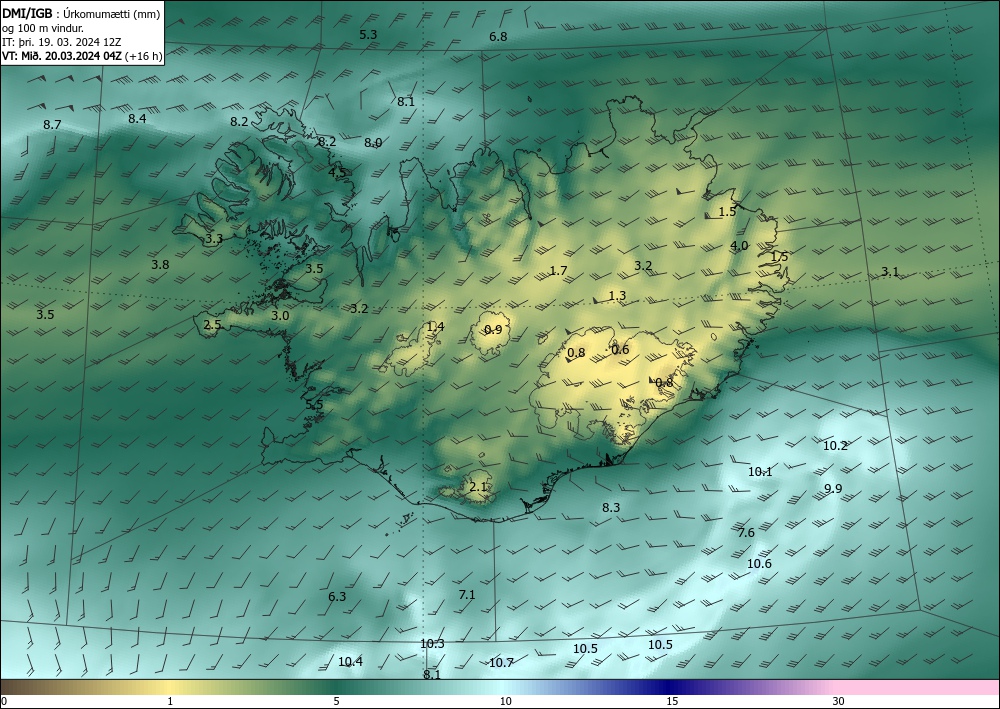Select the 0.9 value on the glacier
1000x709 pixels.
pyautogui.click(x=493, y=330)
